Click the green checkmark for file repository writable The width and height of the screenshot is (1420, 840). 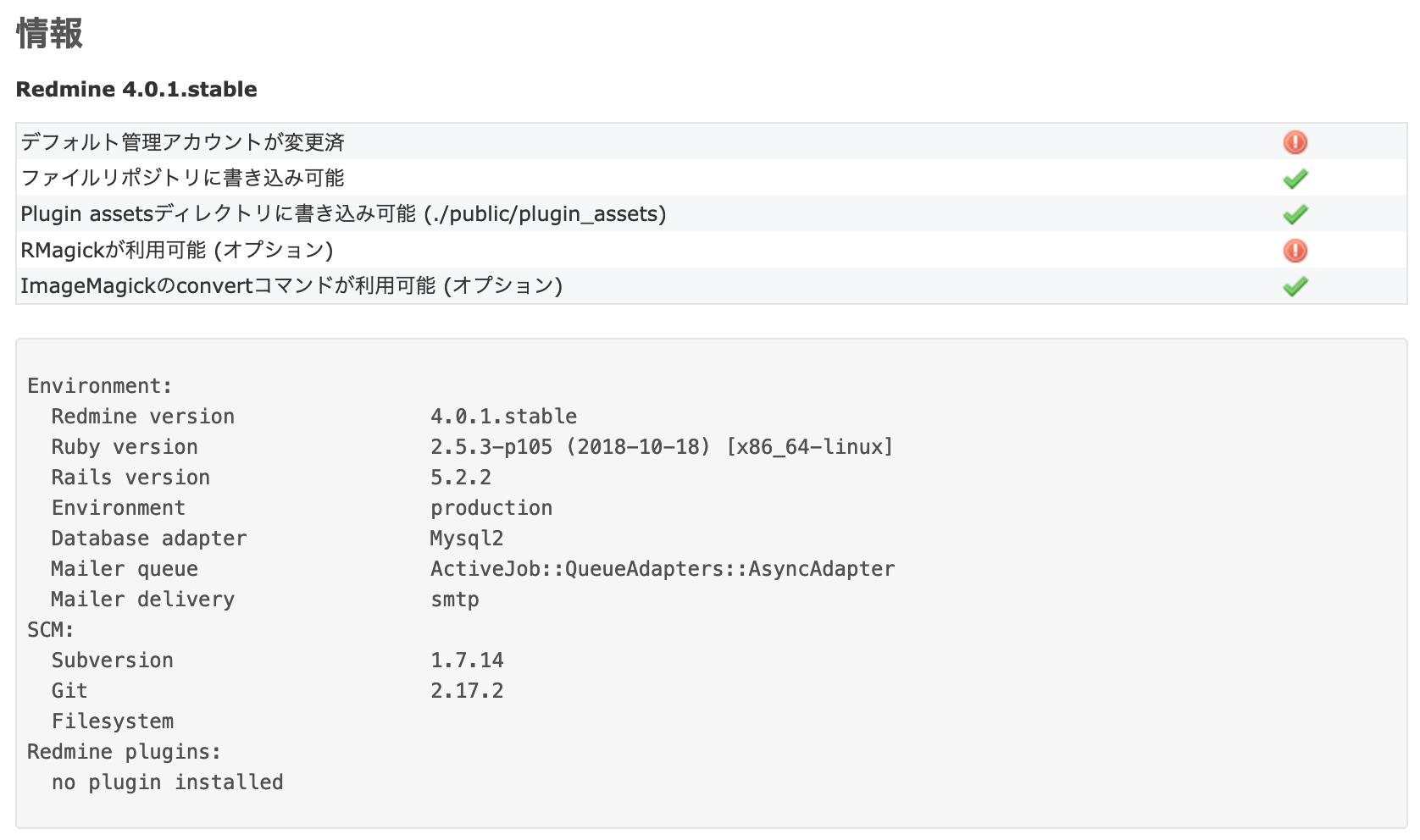[x=1294, y=178]
